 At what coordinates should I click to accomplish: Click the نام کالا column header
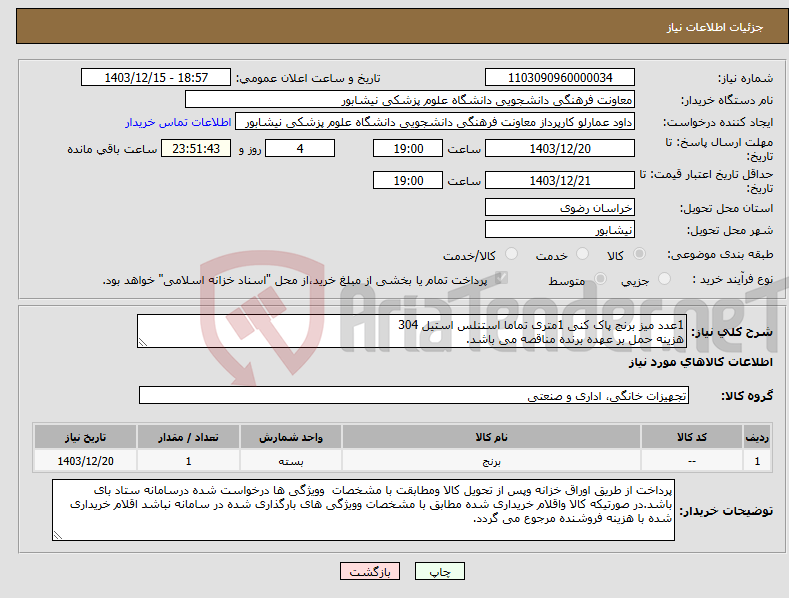491,437
